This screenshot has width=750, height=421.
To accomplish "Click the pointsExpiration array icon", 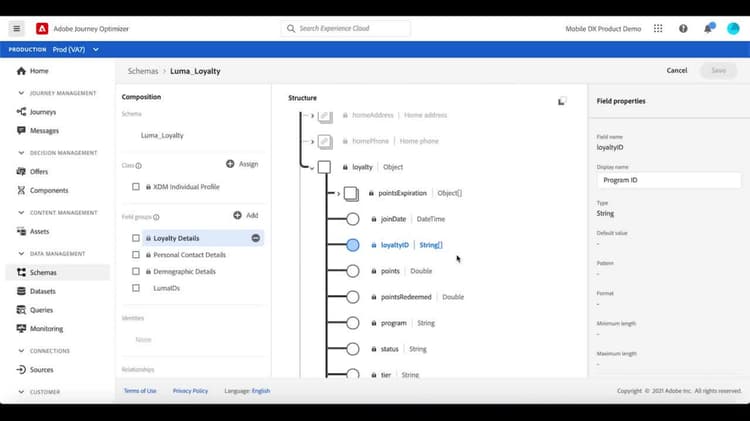I will [x=351, y=193].
